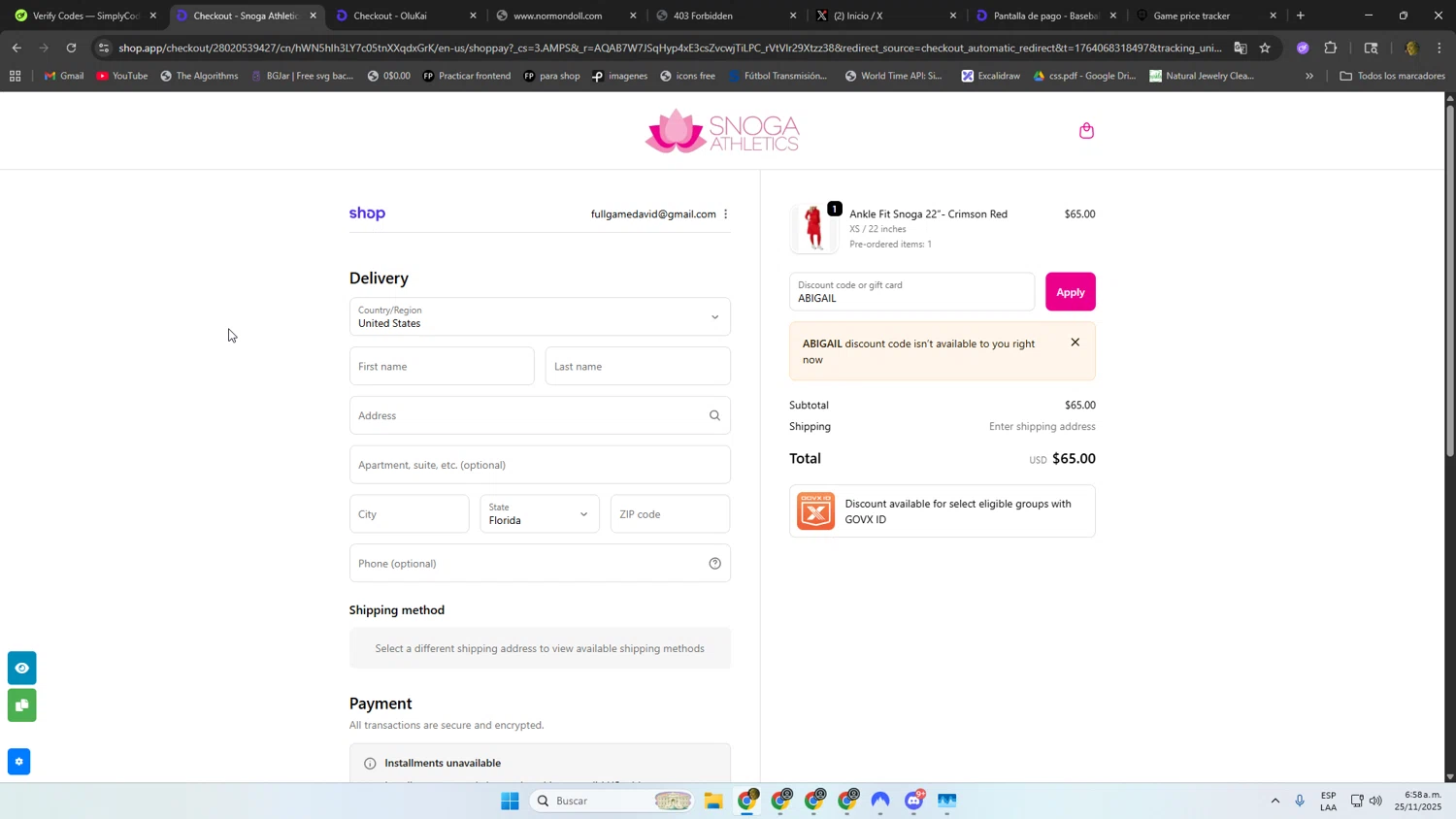Open The Algorithms bookmark
This screenshot has height=819, width=1456.
199,76
